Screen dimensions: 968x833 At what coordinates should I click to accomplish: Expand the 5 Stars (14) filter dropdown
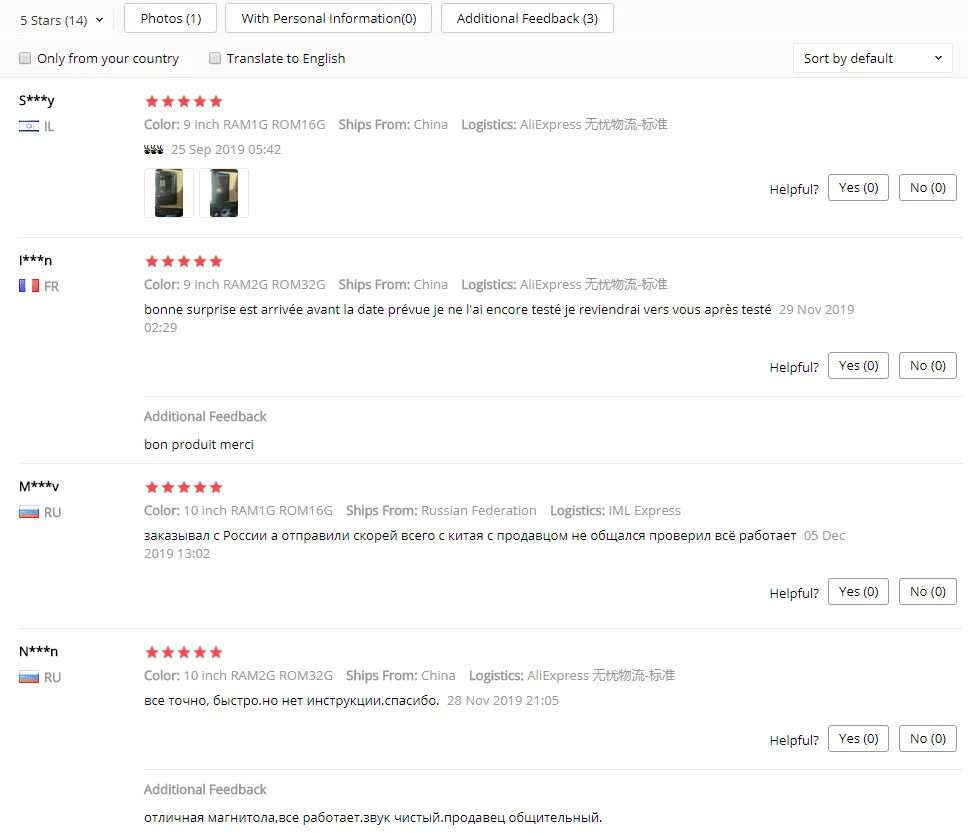click(61, 20)
